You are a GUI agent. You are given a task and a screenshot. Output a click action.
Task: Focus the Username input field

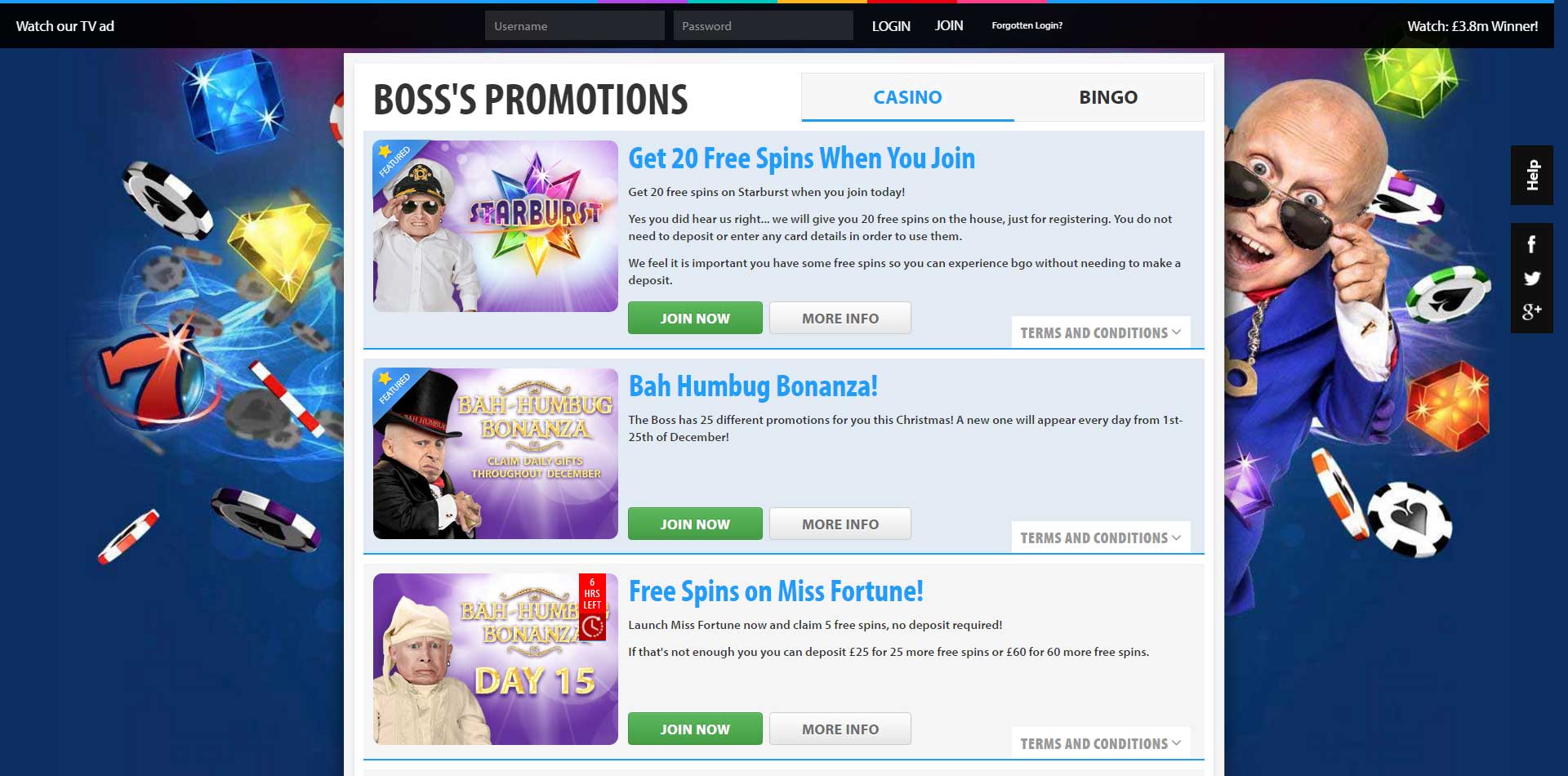(575, 25)
